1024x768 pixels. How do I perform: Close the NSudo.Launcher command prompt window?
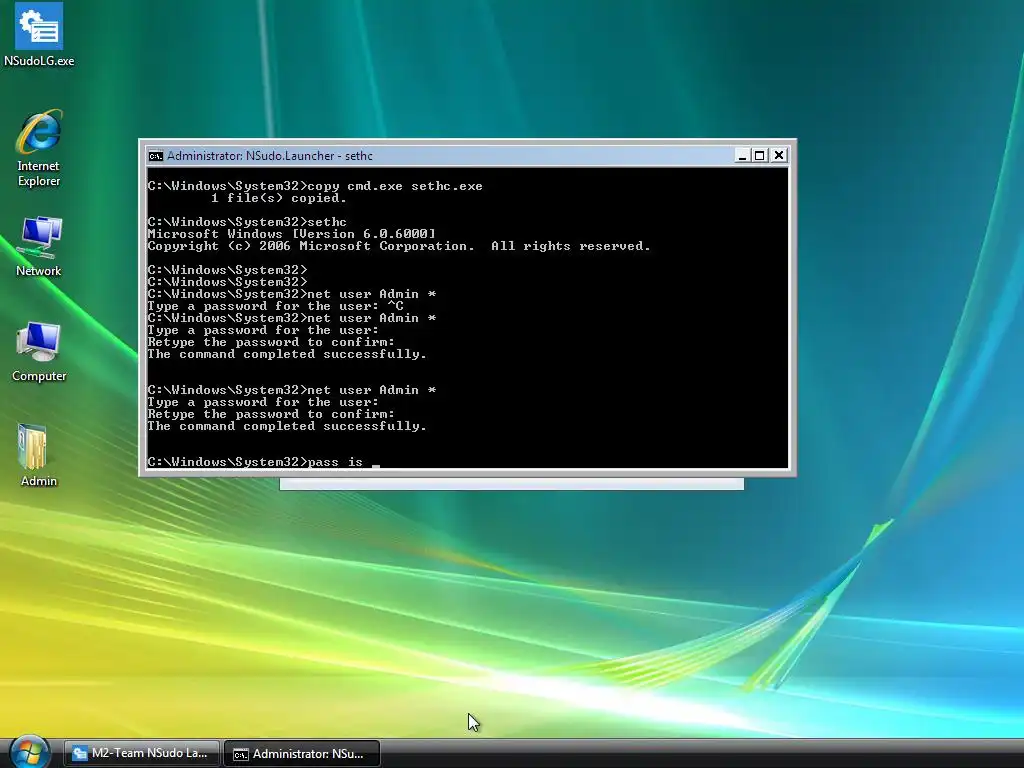778,155
